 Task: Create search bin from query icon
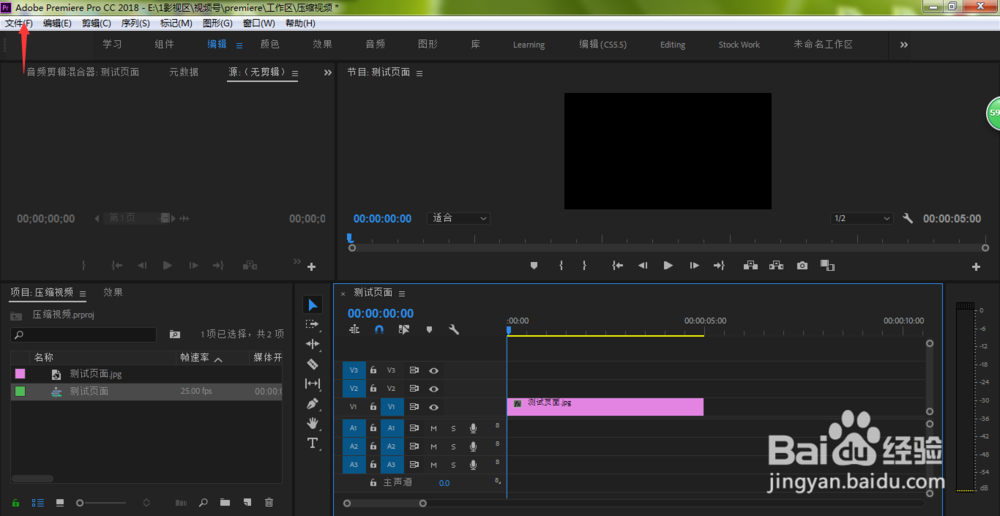point(175,334)
